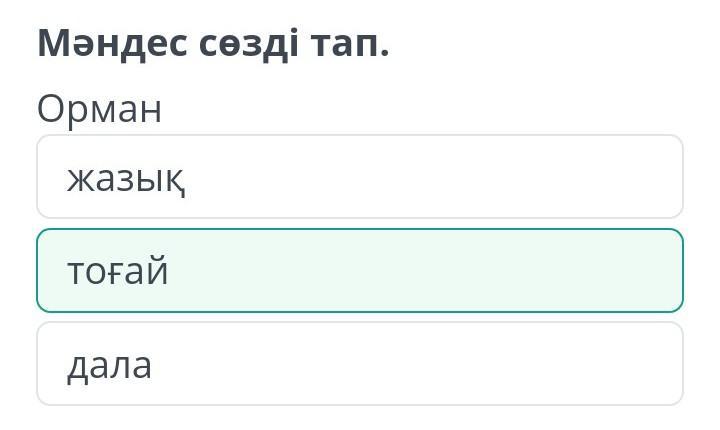This screenshot has height=430, width=720.
Task: Switch the answer to дала
Action: pos(360,364)
